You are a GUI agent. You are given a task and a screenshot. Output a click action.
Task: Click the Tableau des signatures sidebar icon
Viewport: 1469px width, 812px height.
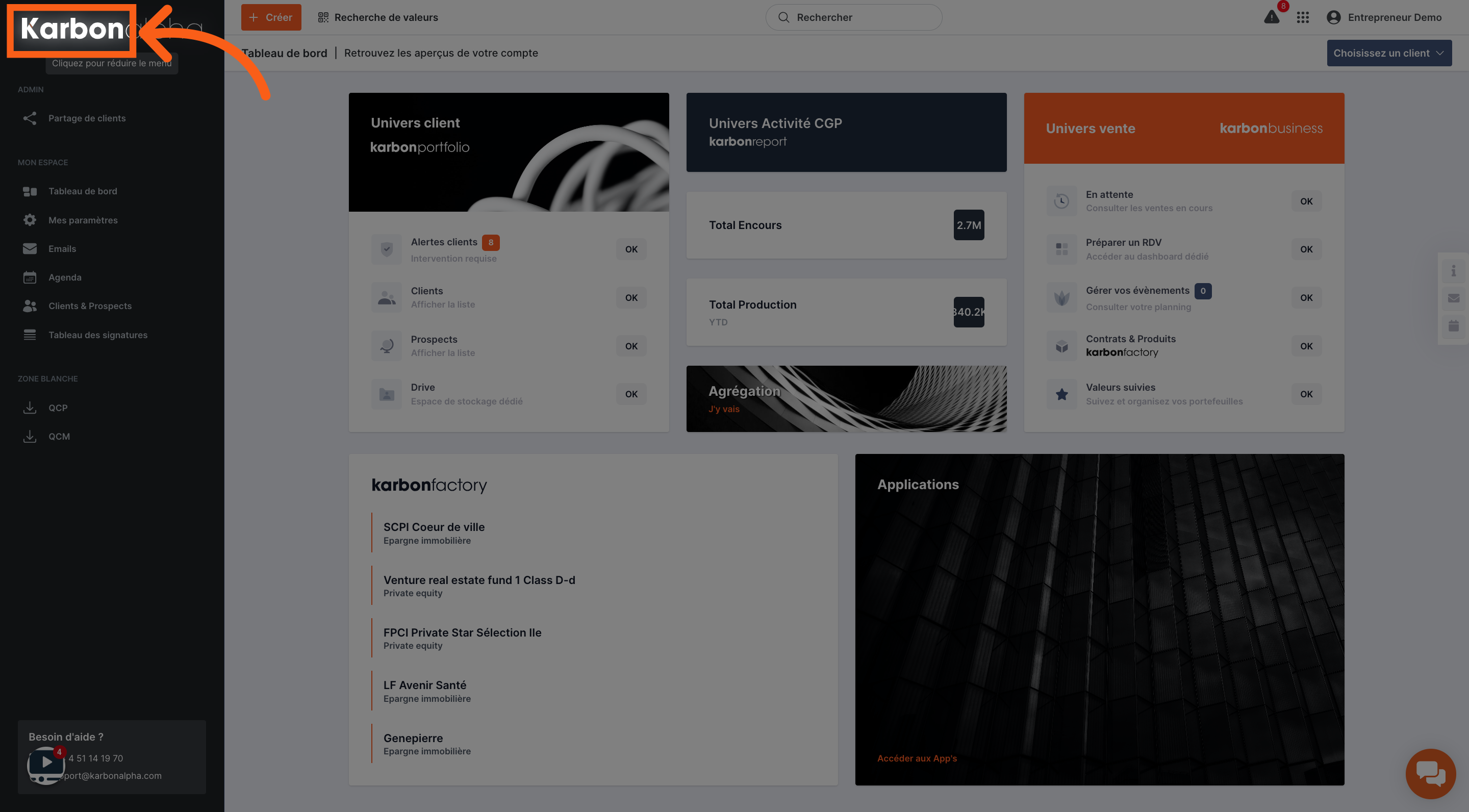click(29, 335)
